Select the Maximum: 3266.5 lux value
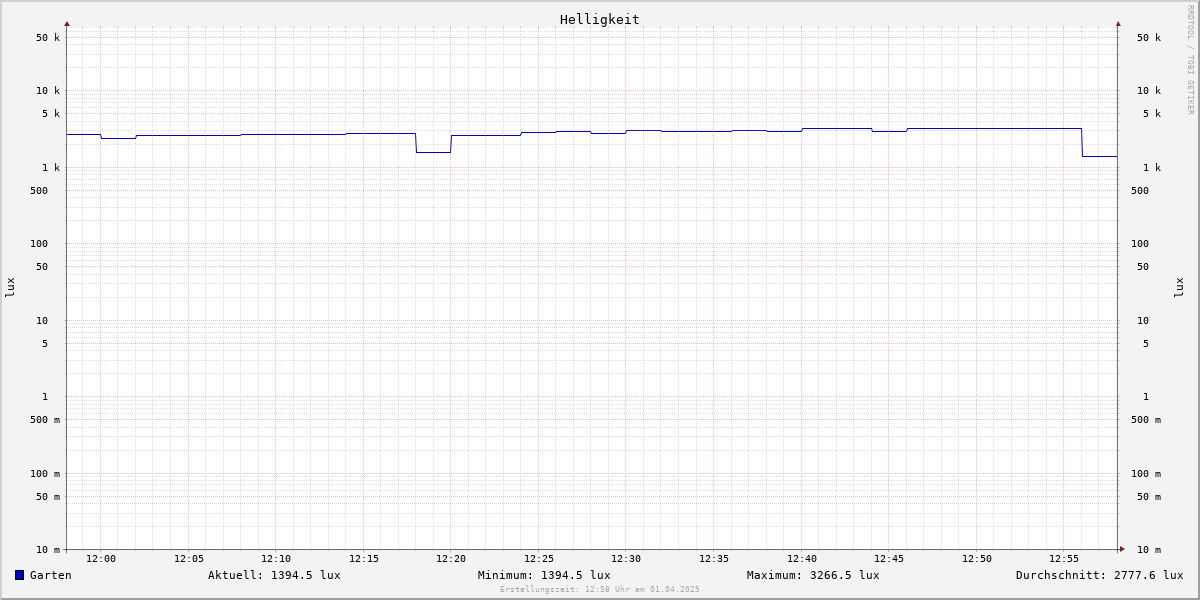The width and height of the screenshot is (1200, 600). (813, 575)
